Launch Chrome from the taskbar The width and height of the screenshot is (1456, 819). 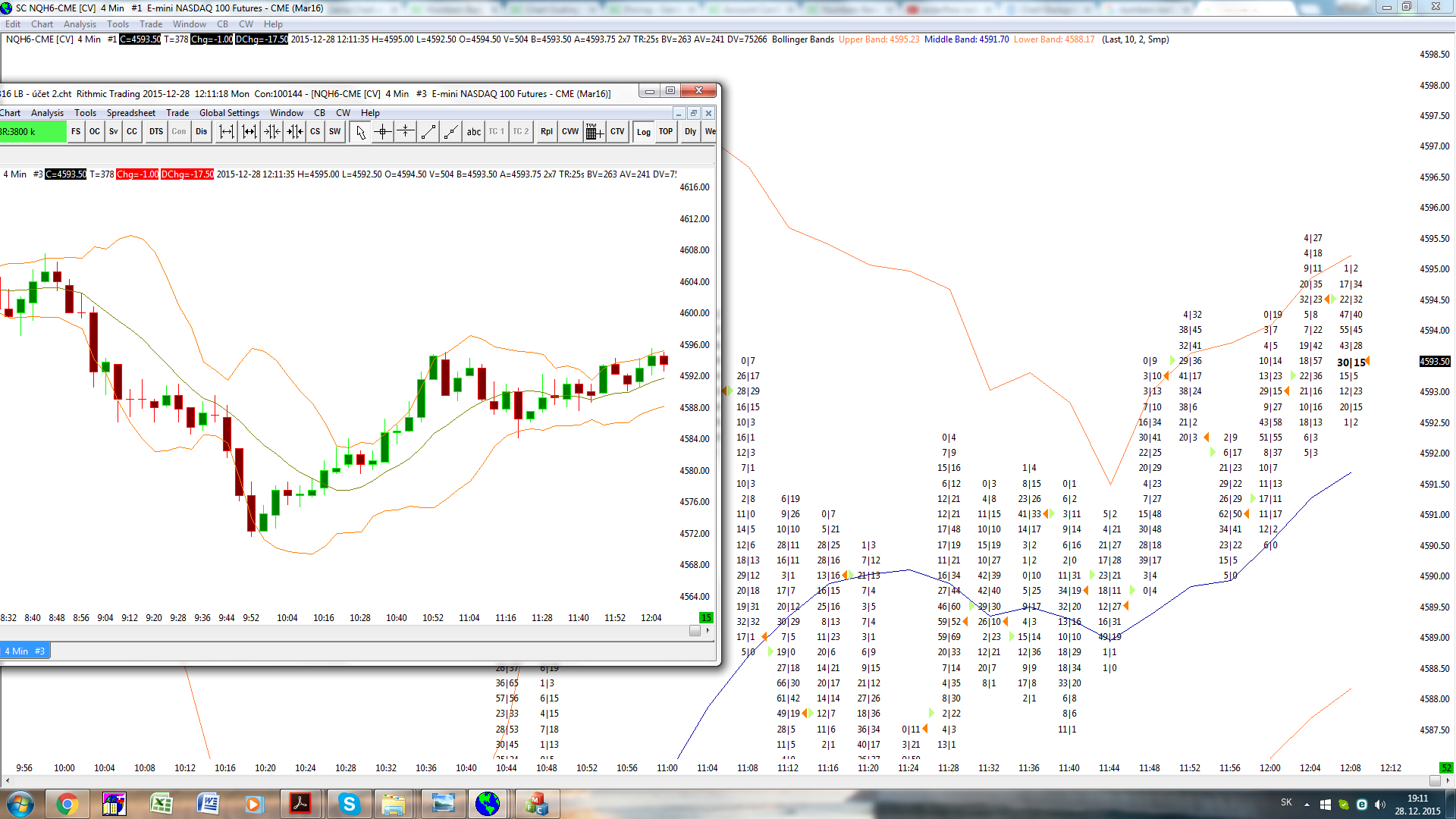(x=67, y=804)
